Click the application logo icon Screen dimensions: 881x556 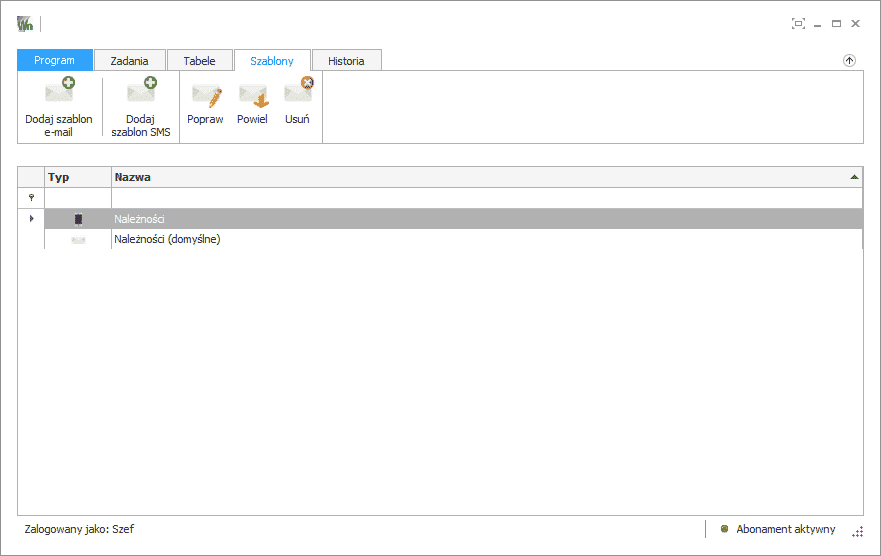click(25, 24)
